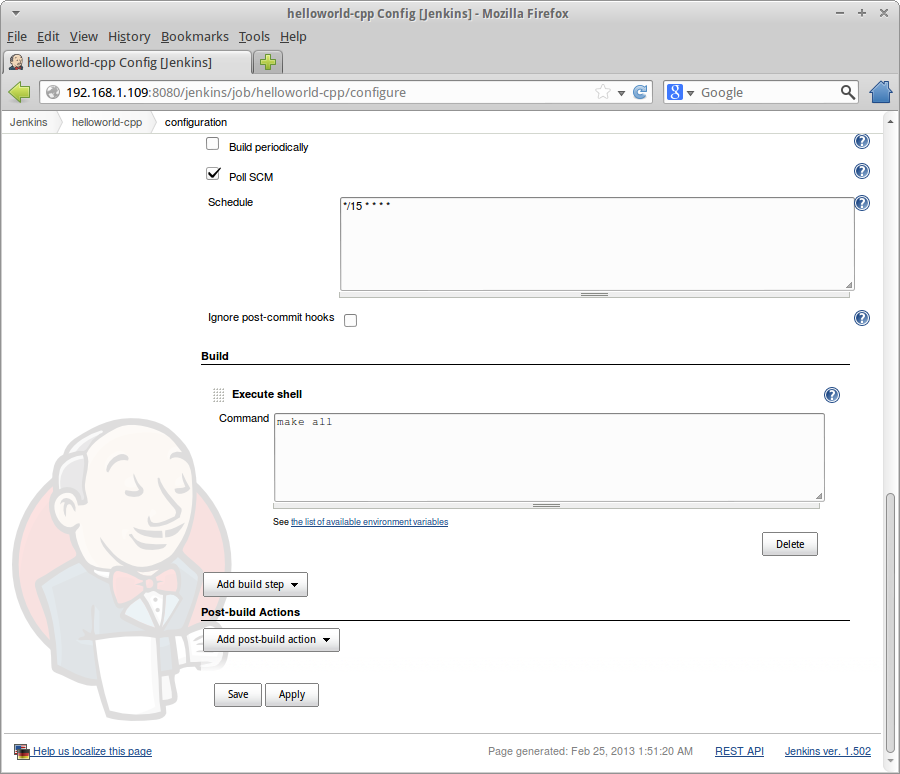Click inside the Command text area
900x774 pixels.
tap(549, 458)
